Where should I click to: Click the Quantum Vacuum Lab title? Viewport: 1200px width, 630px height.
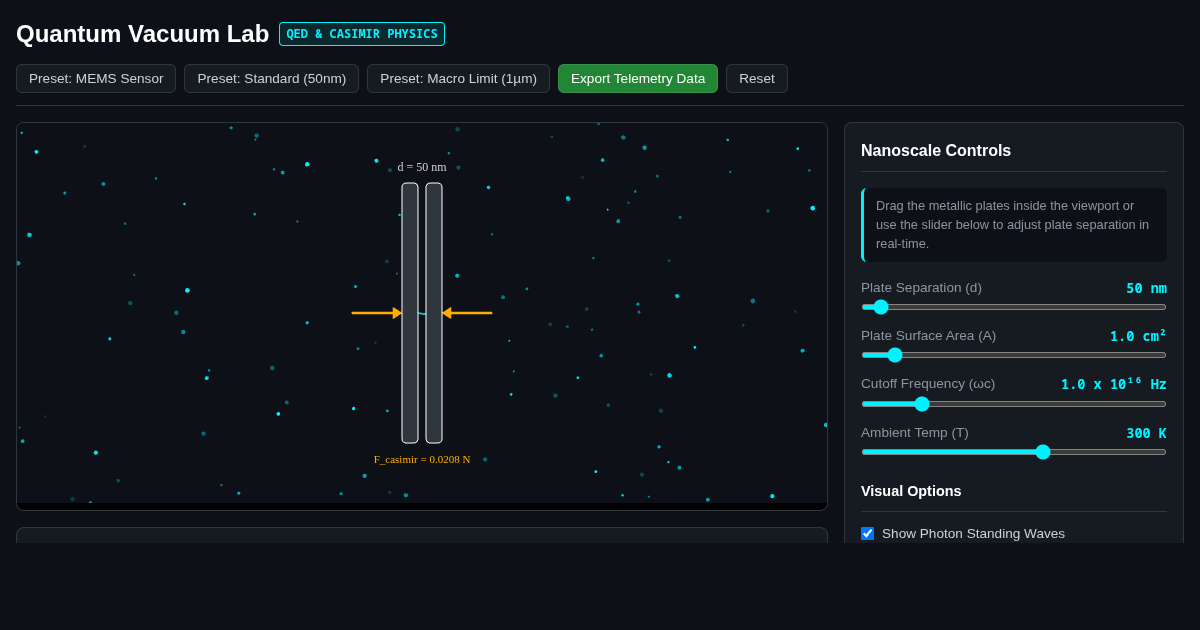point(142,34)
